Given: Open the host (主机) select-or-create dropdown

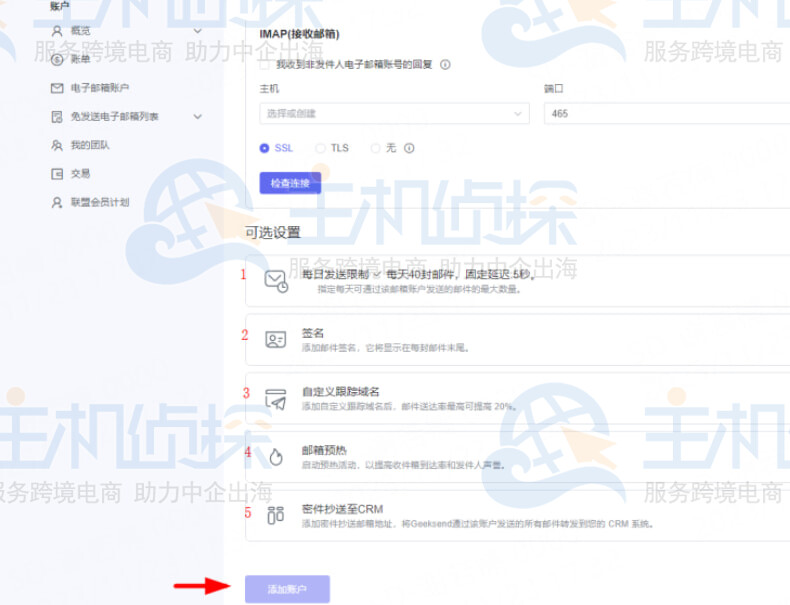Looking at the screenshot, I should [x=394, y=113].
